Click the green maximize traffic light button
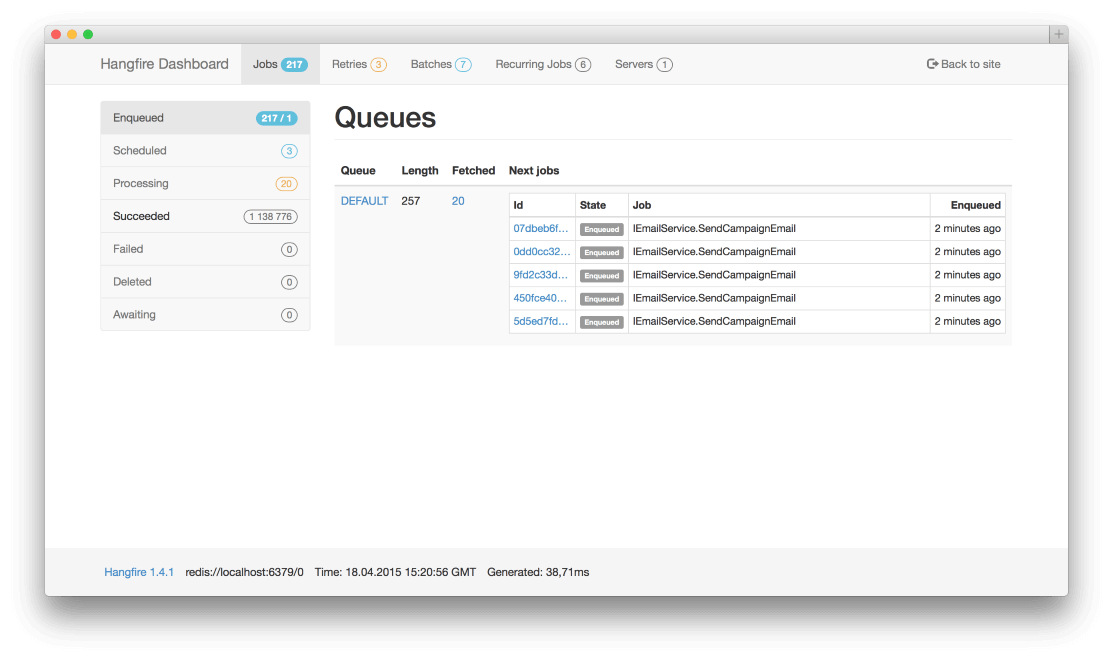 point(89,33)
